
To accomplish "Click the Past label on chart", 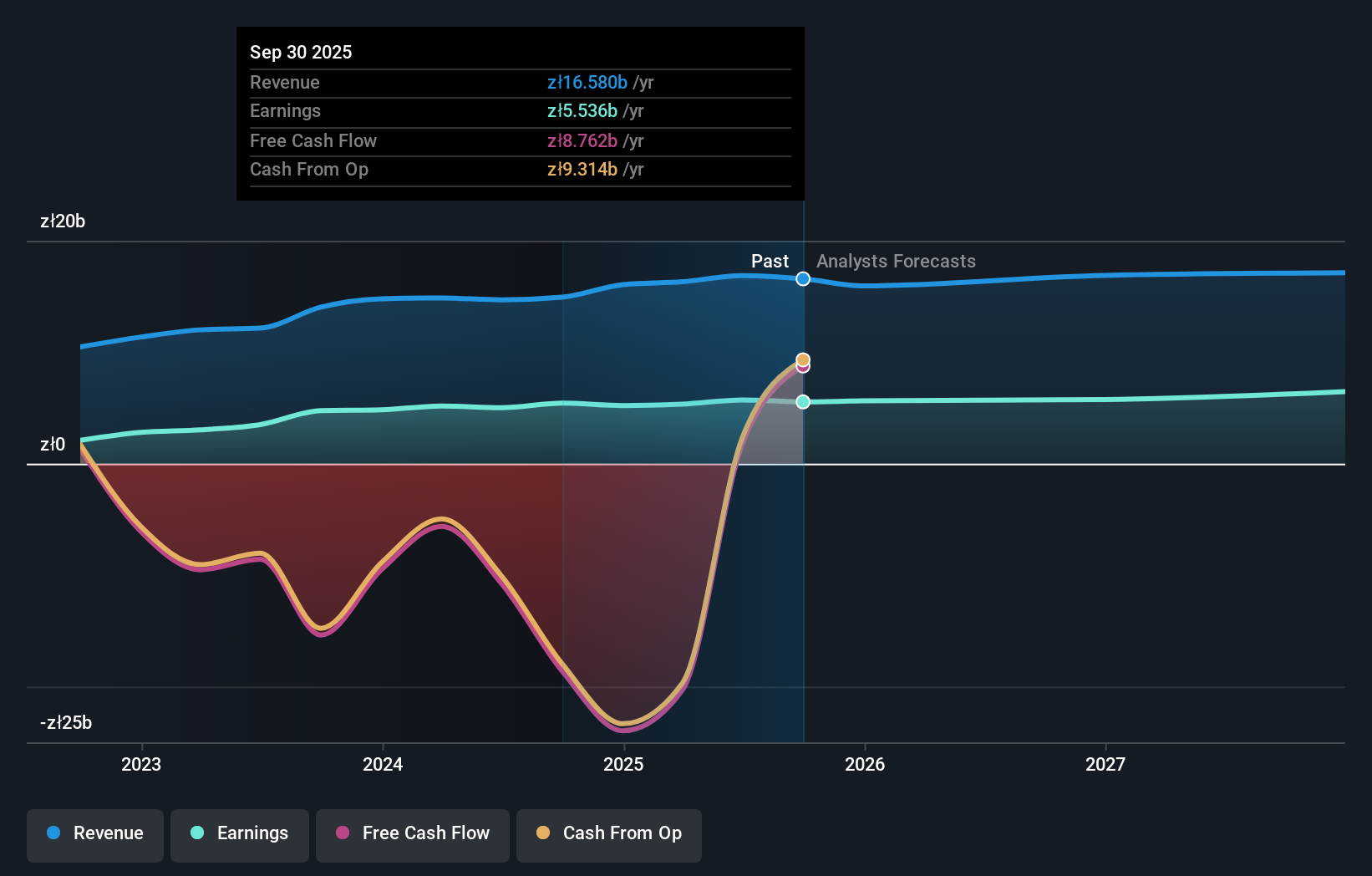I will [770, 262].
